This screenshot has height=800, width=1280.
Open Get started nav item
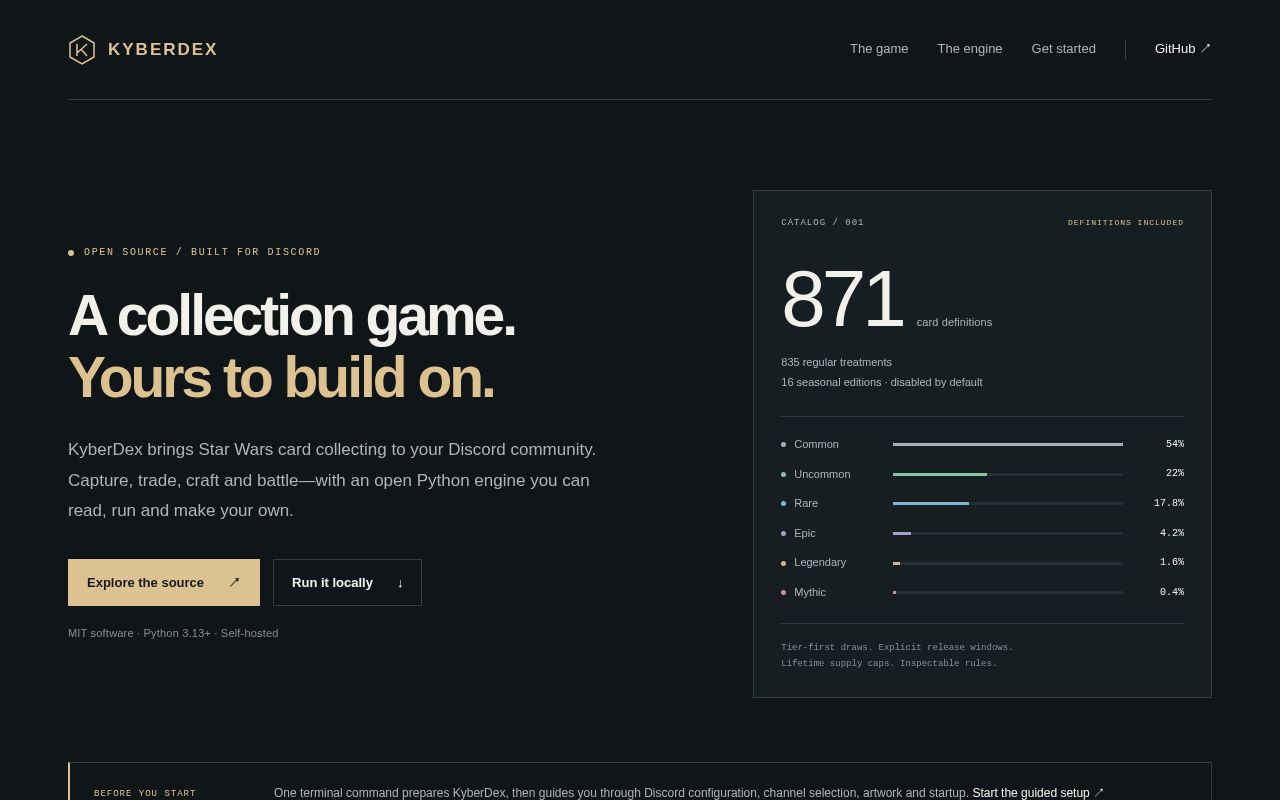click(1063, 49)
